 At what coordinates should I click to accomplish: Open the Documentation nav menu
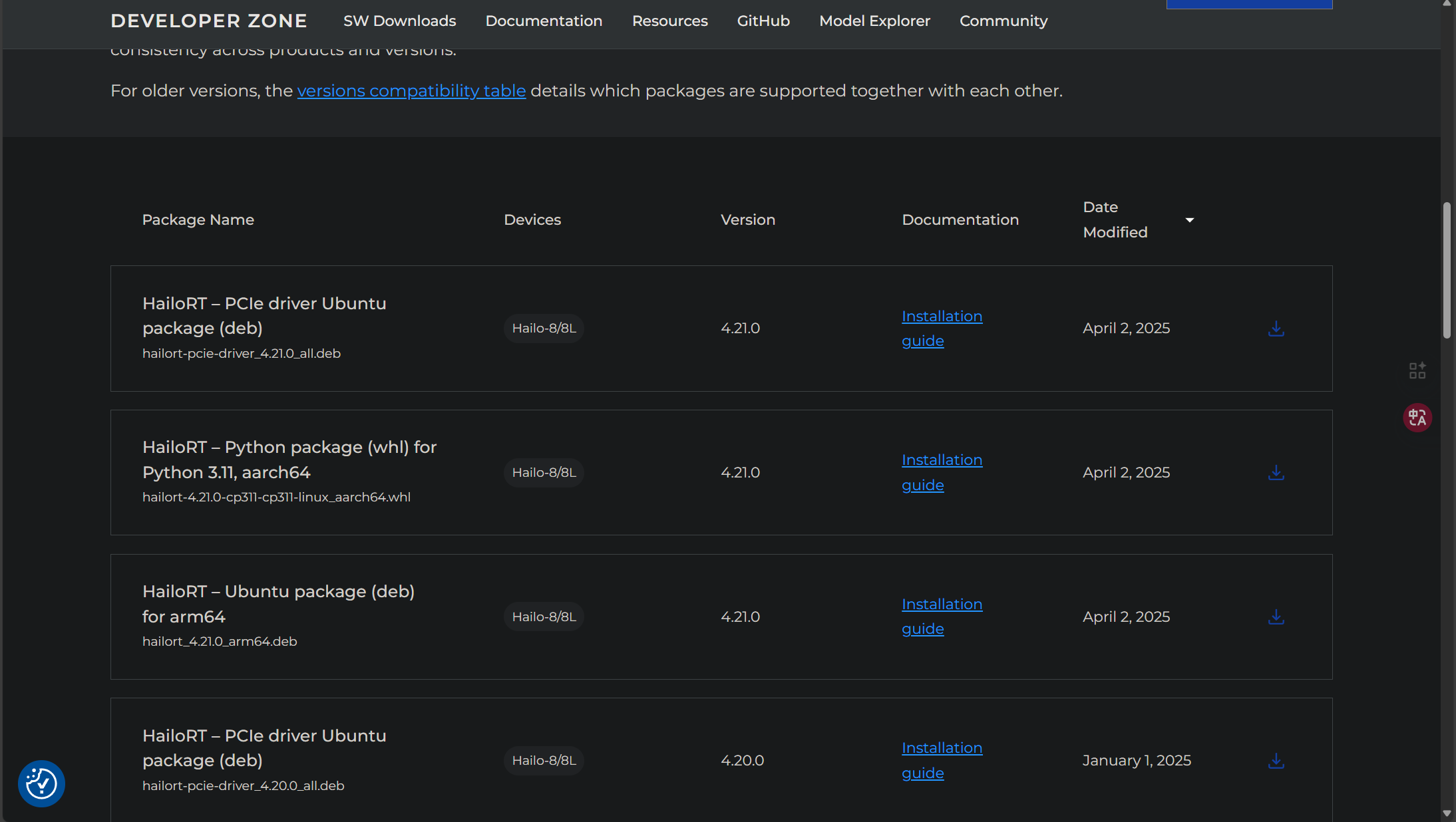tap(544, 21)
